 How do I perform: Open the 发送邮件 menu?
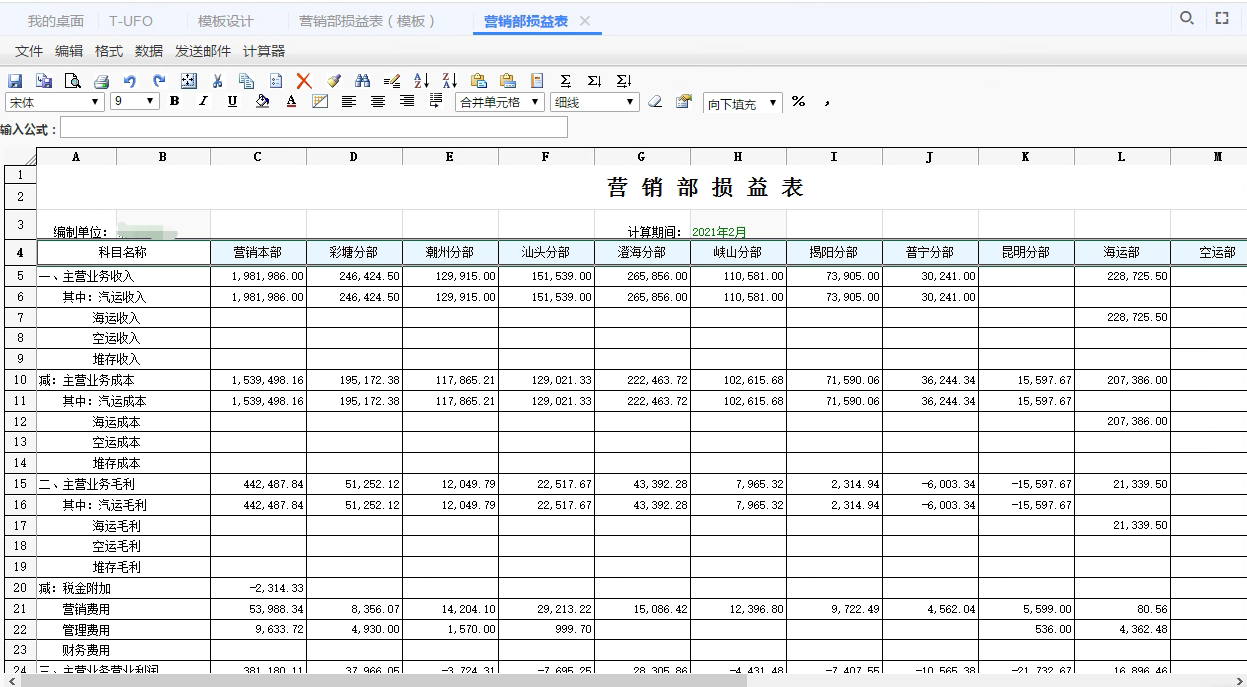click(x=203, y=51)
